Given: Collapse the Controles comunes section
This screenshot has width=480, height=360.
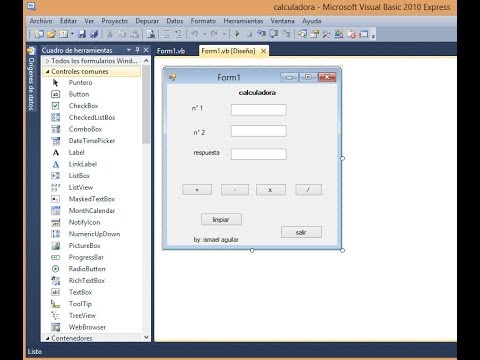Looking at the screenshot, I should coord(47,71).
